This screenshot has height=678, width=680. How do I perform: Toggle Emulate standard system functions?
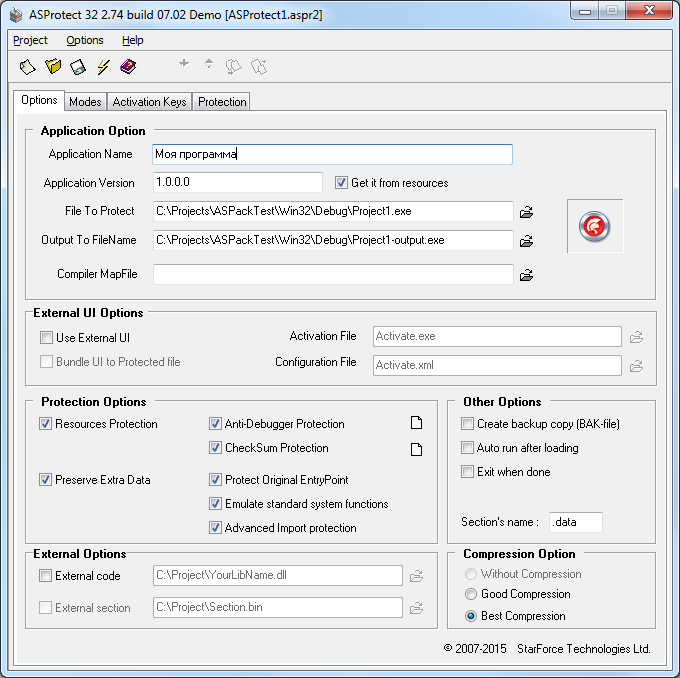pos(216,503)
